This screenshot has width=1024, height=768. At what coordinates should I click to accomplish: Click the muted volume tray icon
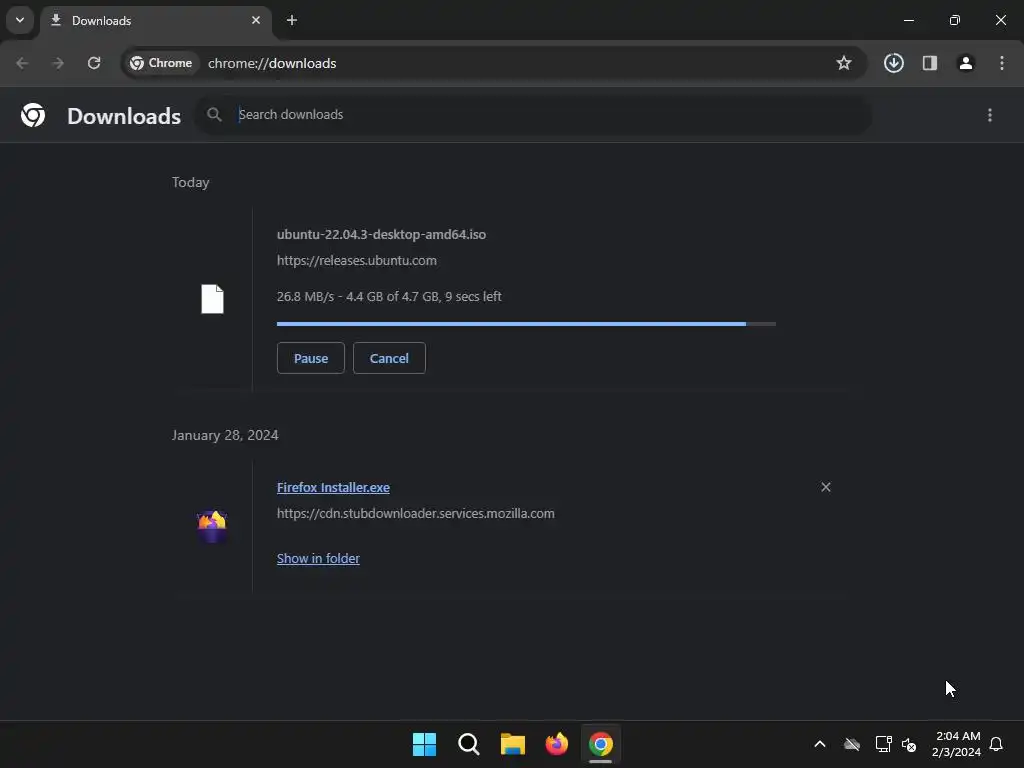[x=909, y=744]
